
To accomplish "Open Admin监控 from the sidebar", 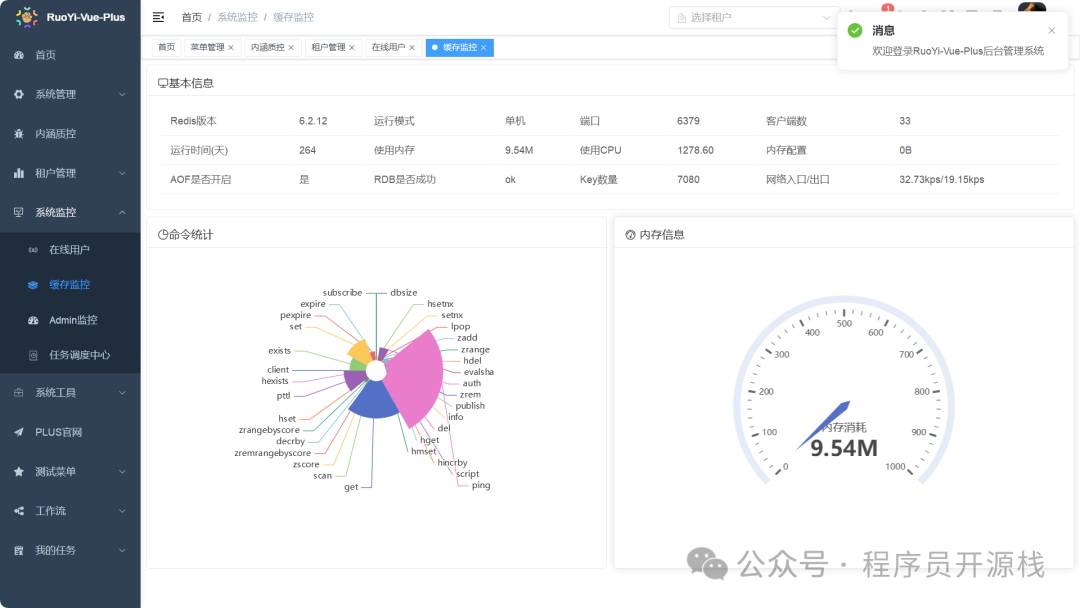I will [70, 320].
